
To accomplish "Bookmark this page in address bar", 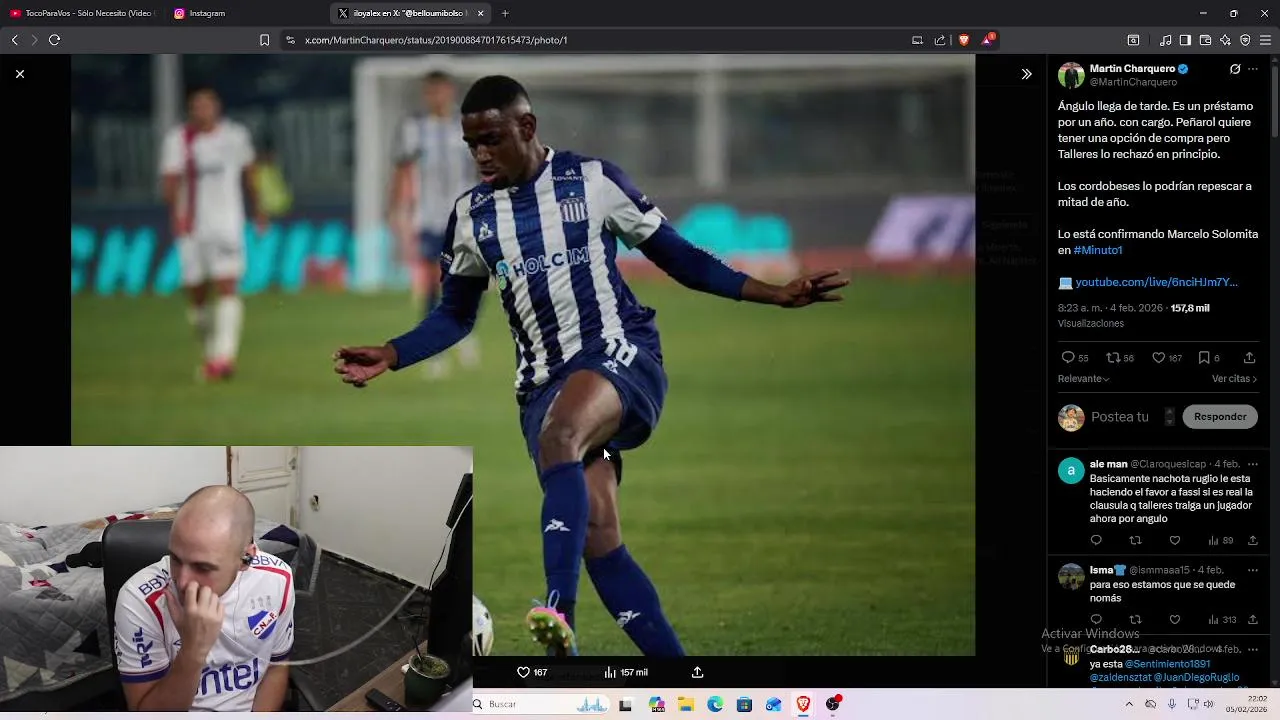I will [x=264, y=40].
